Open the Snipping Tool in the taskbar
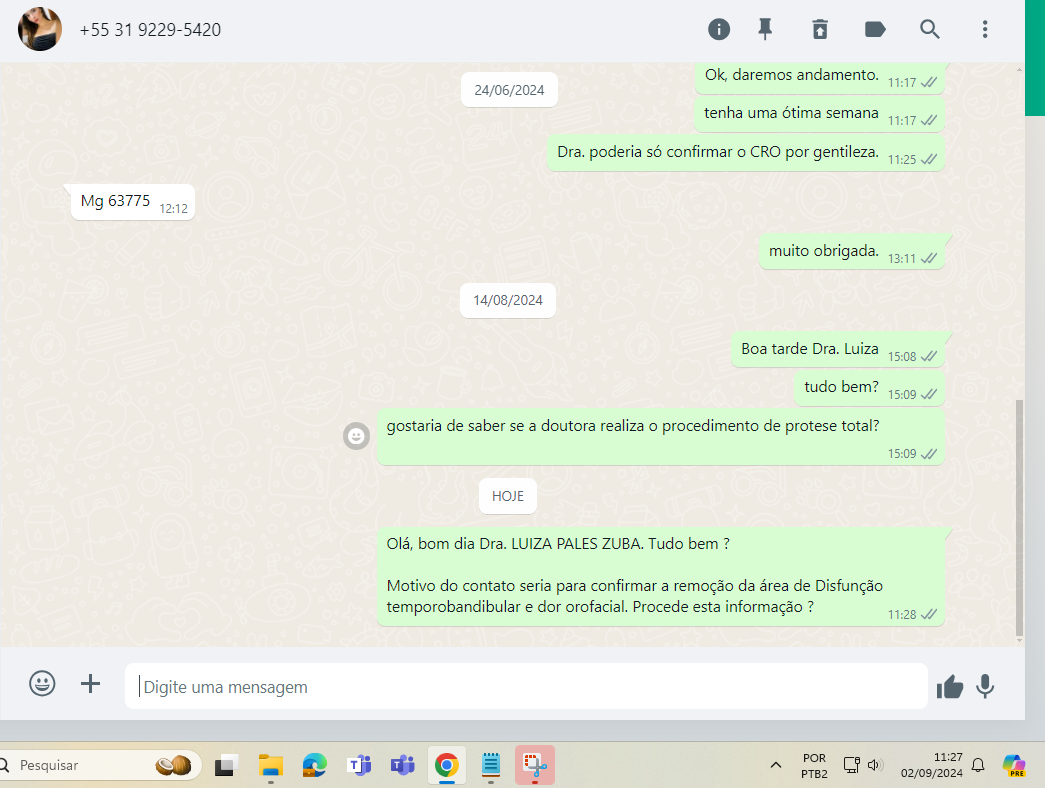The image size is (1045, 788). pyautogui.click(x=534, y=765)
